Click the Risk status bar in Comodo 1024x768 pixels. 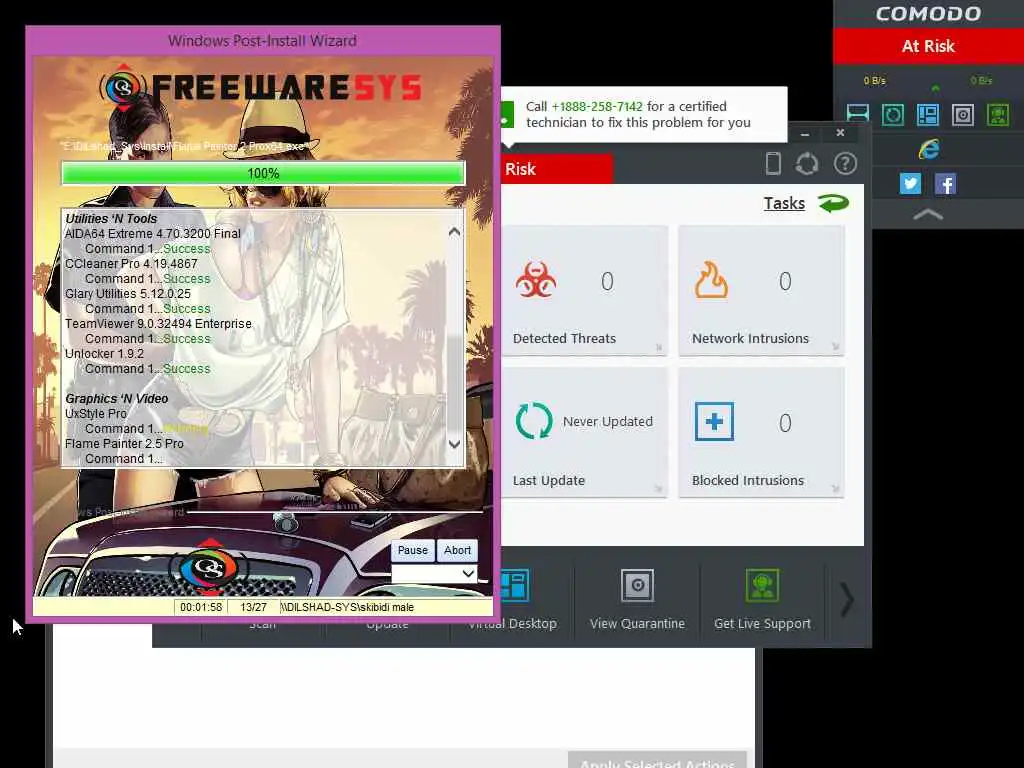point(557,169)
